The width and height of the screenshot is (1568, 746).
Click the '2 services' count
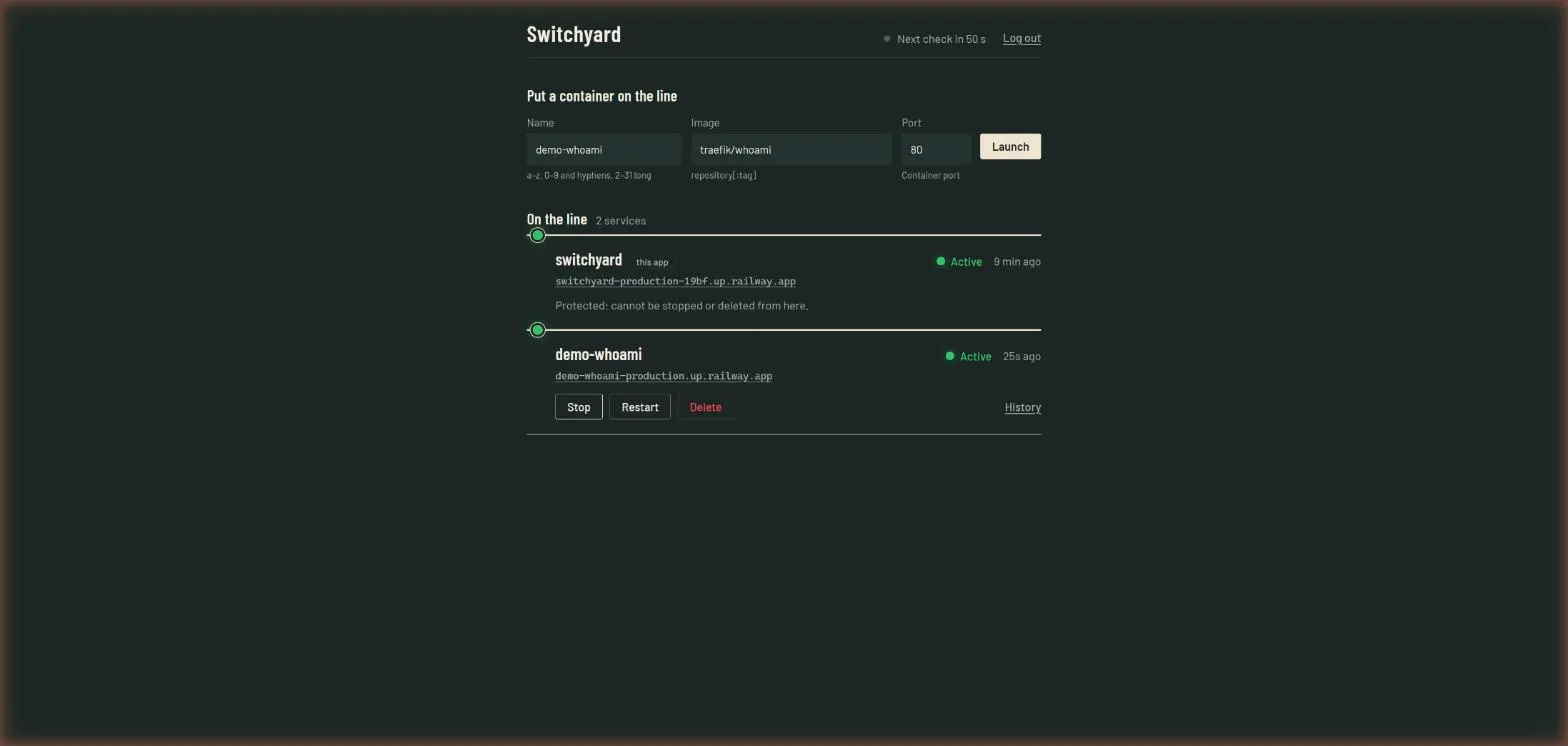621,220
